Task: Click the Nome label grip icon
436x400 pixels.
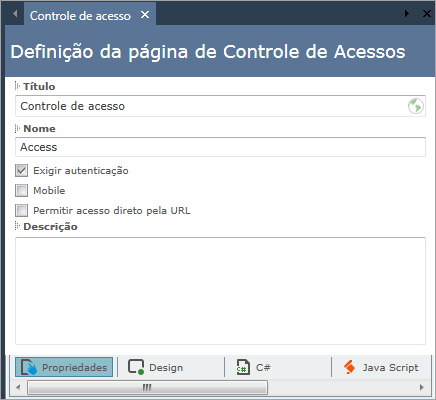Action: [17, 128]
